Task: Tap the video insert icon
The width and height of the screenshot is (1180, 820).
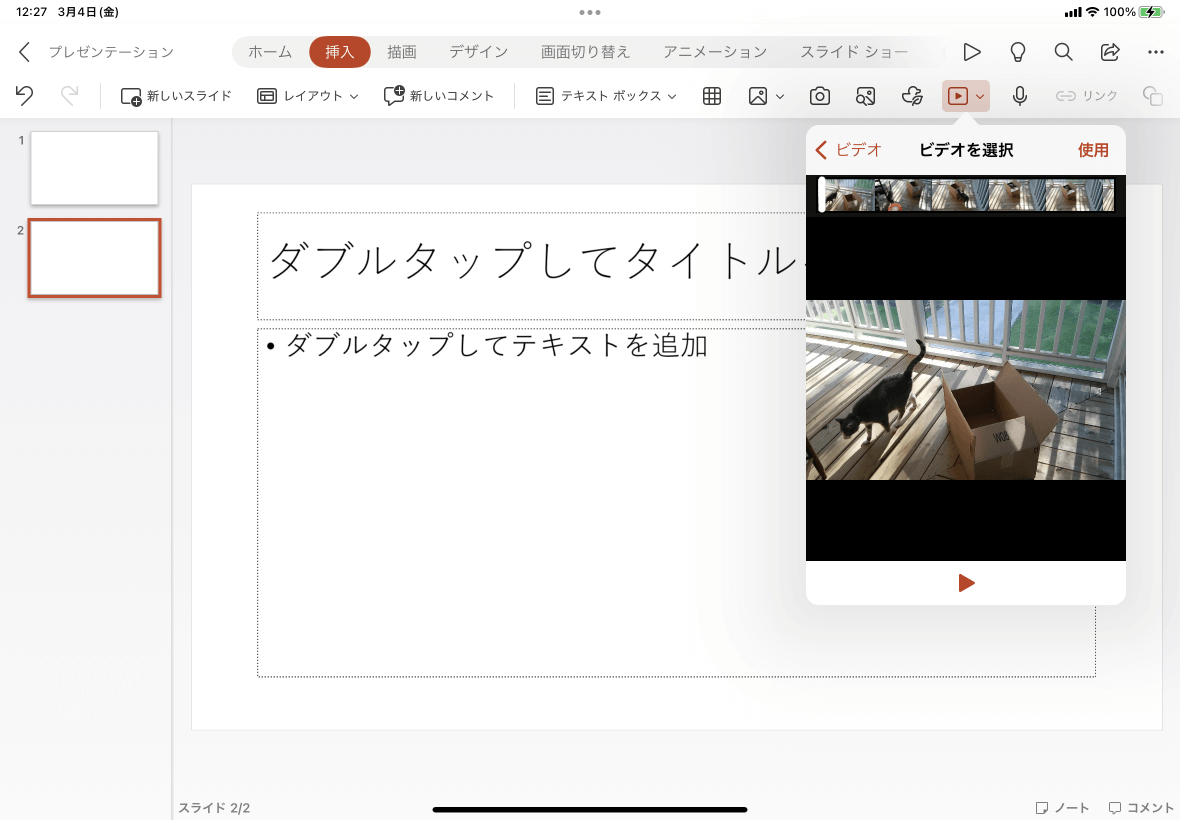Action: 958,96
